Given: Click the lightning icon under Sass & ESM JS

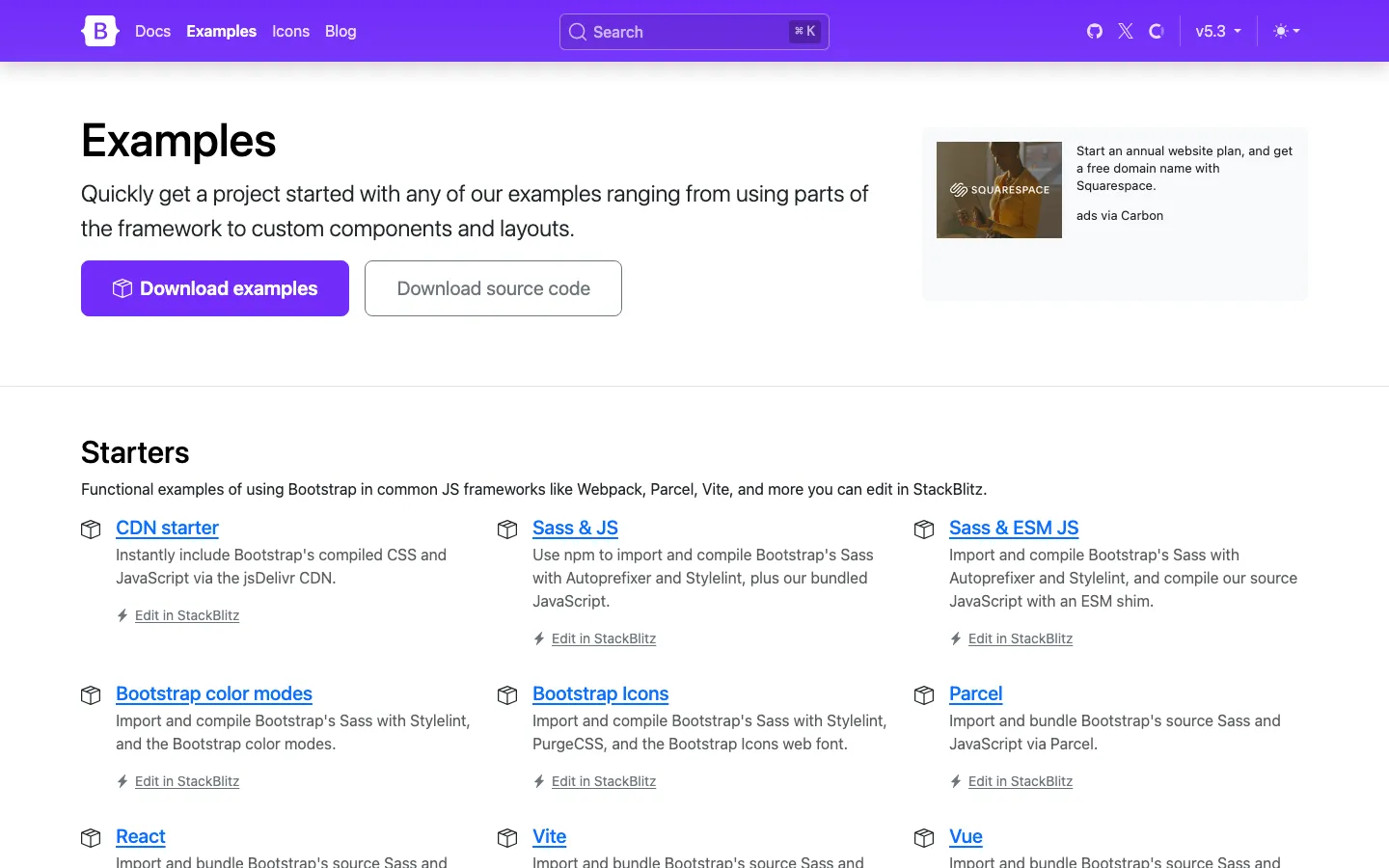Looking at the screenshot, I should (956, 638).
